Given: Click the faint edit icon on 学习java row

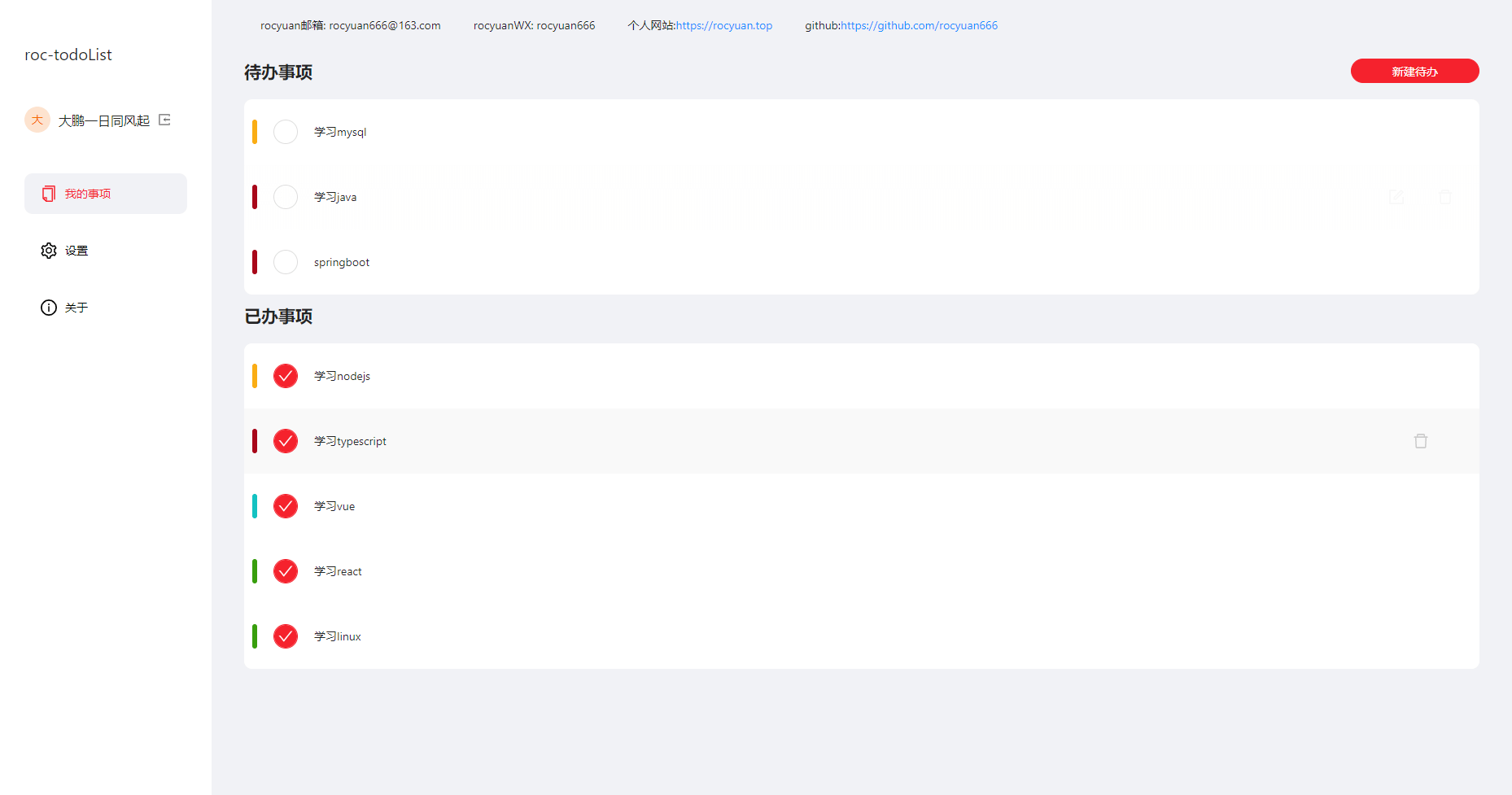Looking at the screenshot, I should pos(1396,197).
